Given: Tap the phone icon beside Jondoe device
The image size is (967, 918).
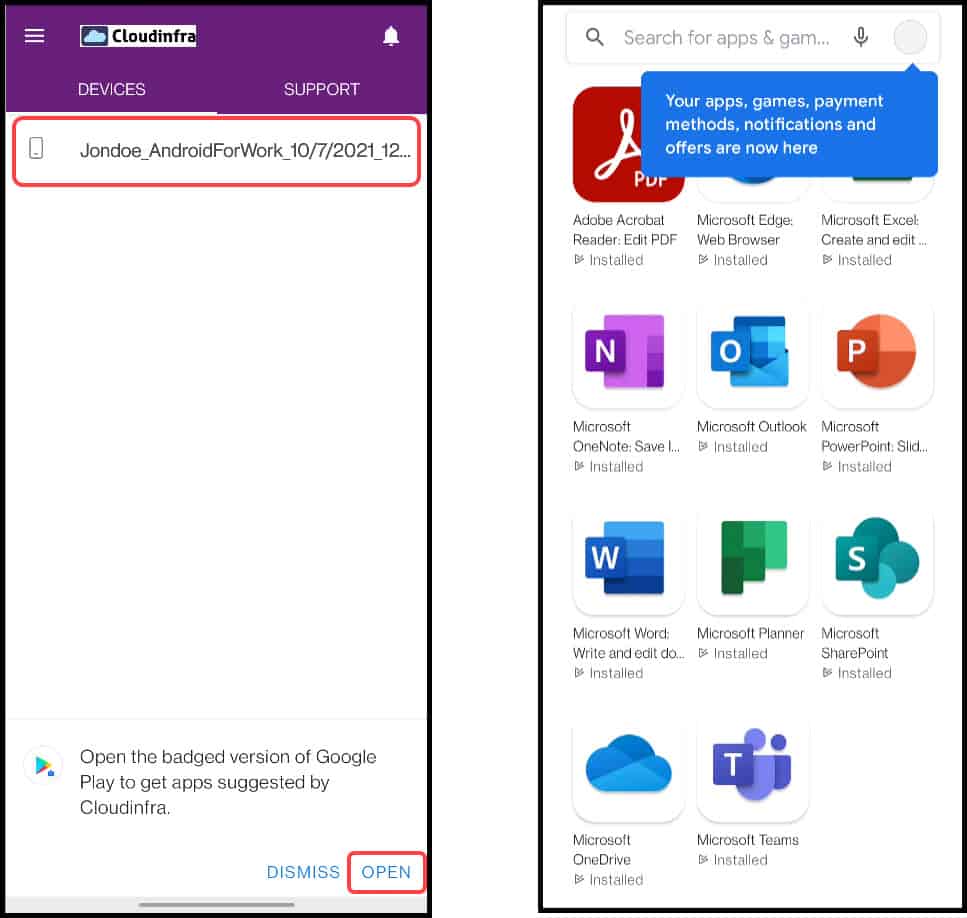Looking at the screenshot, I should tap(36, 148).
